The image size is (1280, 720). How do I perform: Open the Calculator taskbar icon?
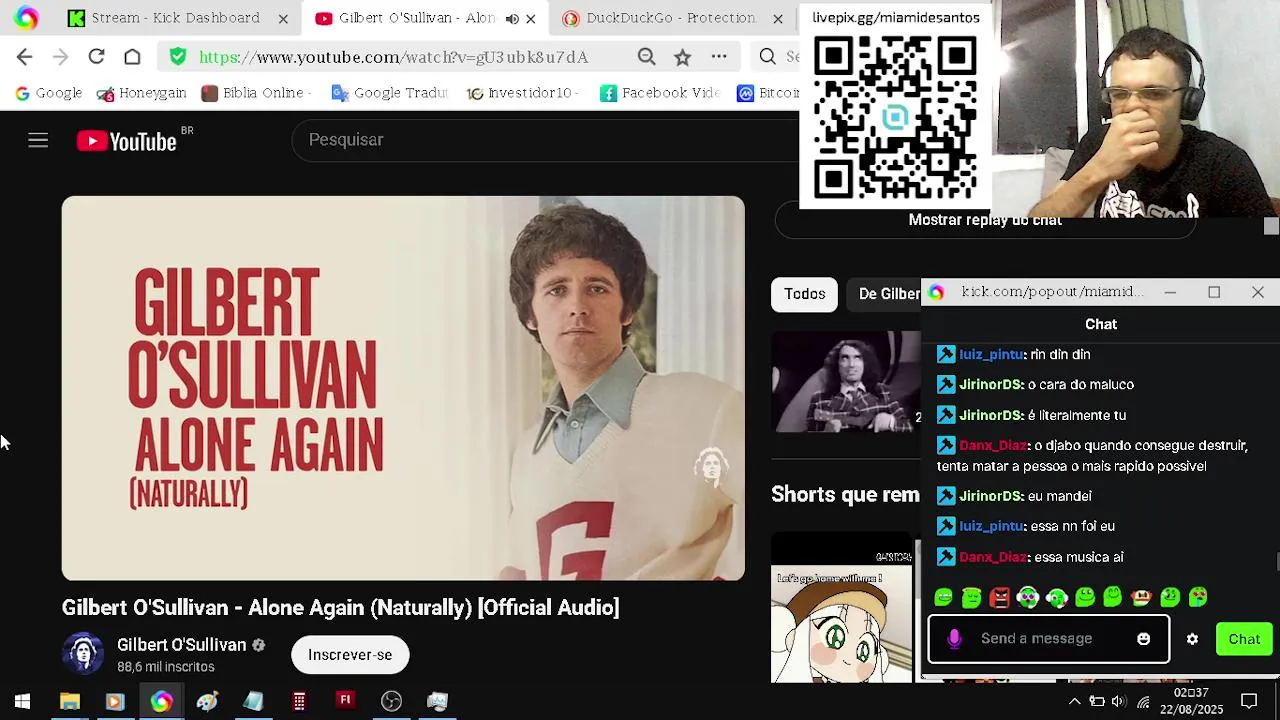click(299, 701)
